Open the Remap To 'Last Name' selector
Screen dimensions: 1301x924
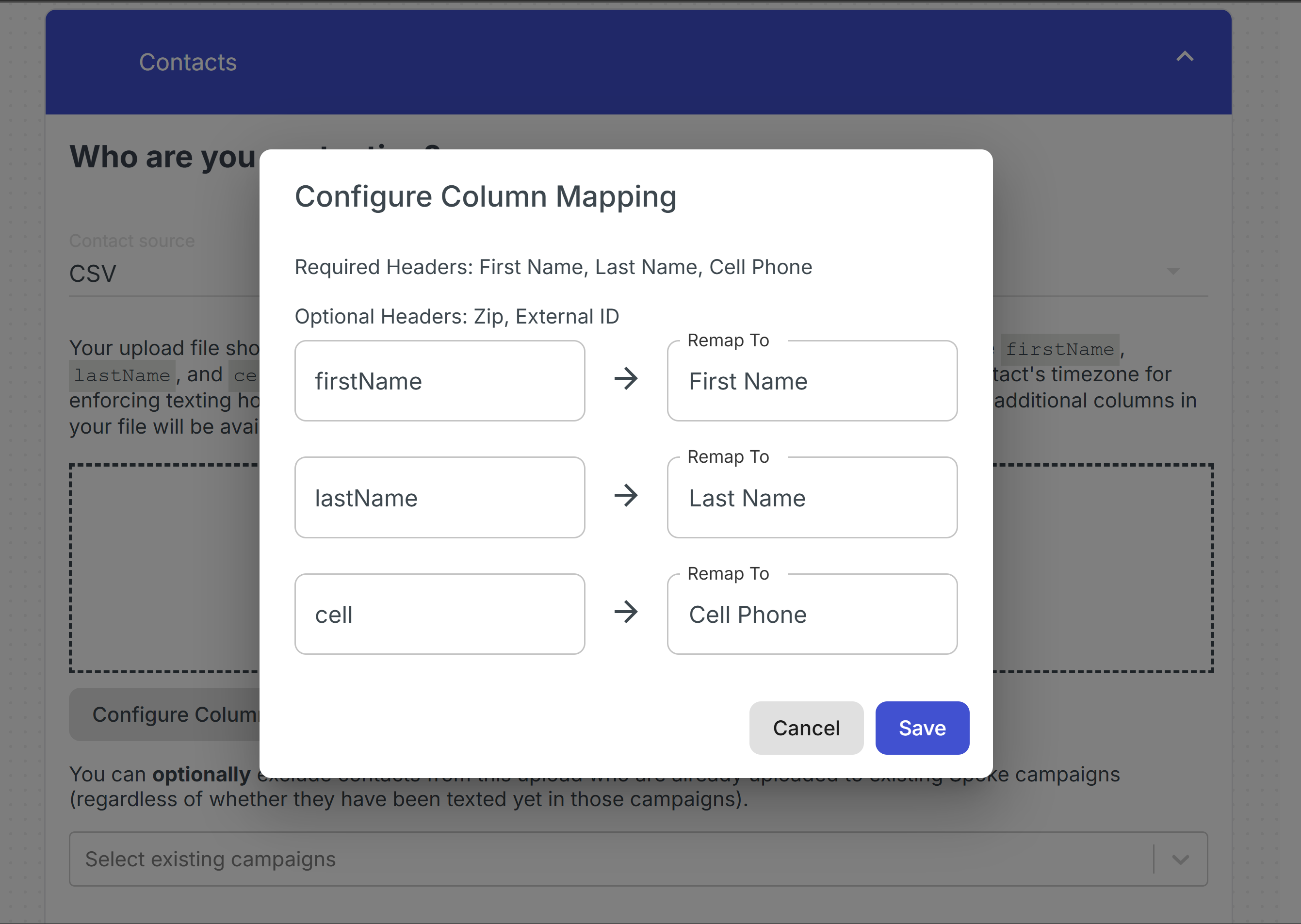[812, 498]
